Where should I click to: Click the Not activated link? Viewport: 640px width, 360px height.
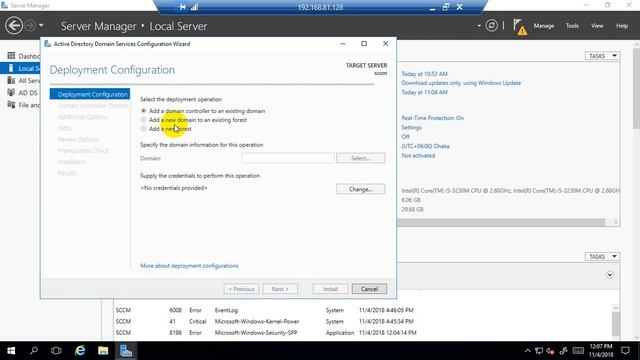pos(418,156)
